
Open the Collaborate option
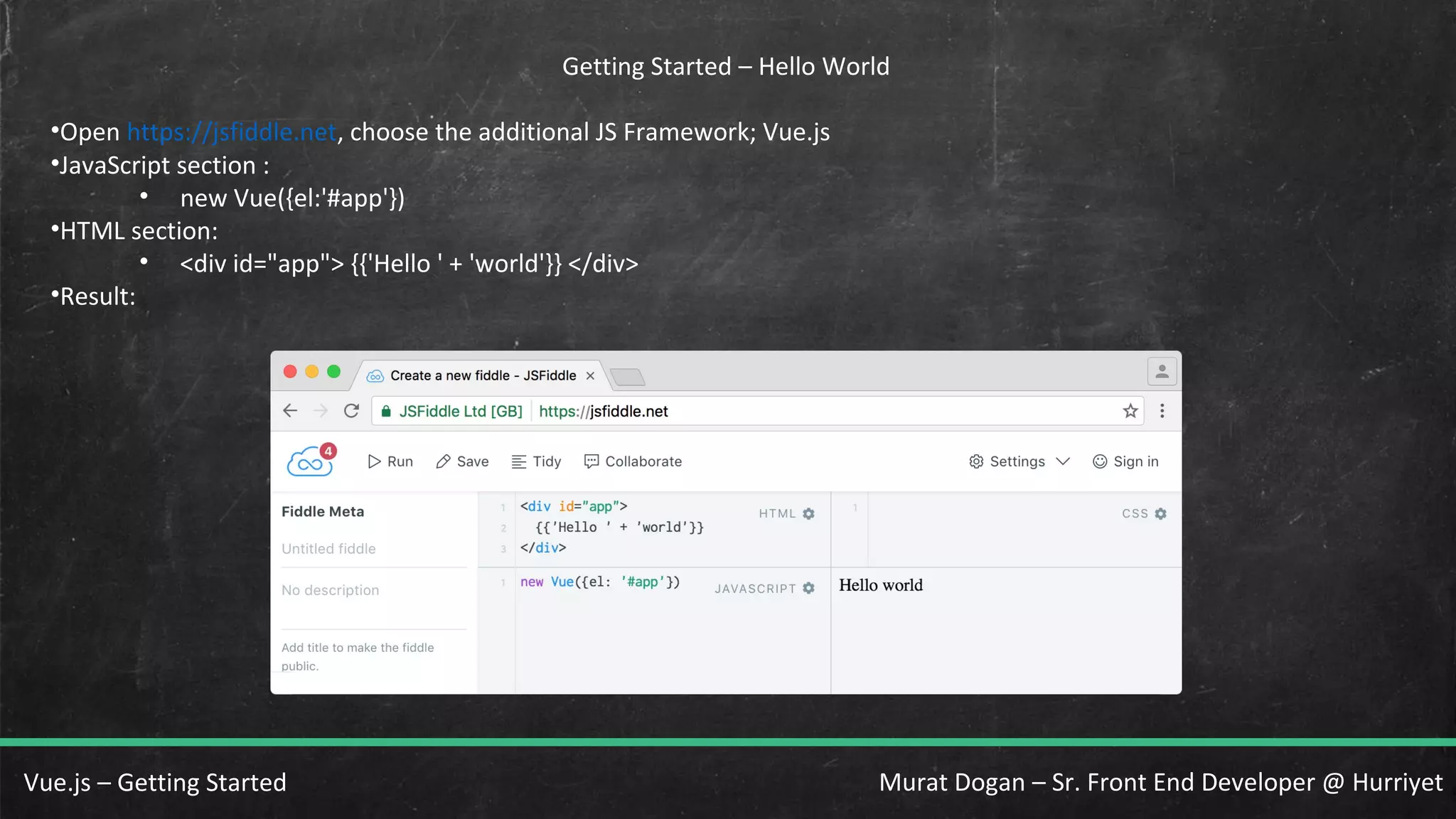pos(633,461)
